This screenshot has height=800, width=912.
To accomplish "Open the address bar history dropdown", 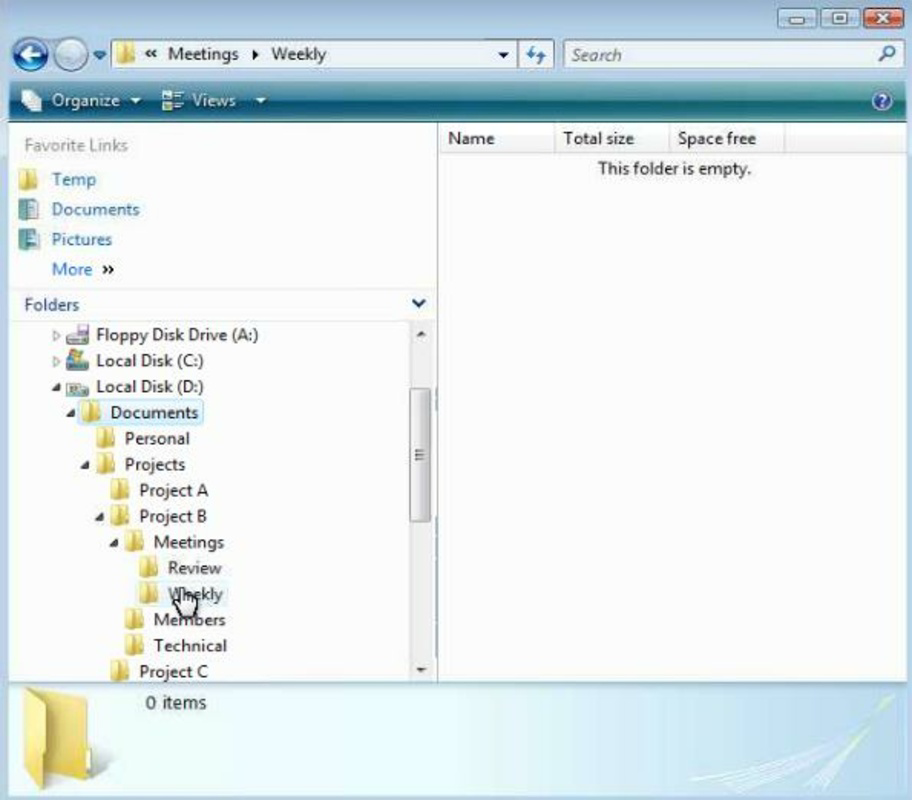I will (x=503, y=55).
